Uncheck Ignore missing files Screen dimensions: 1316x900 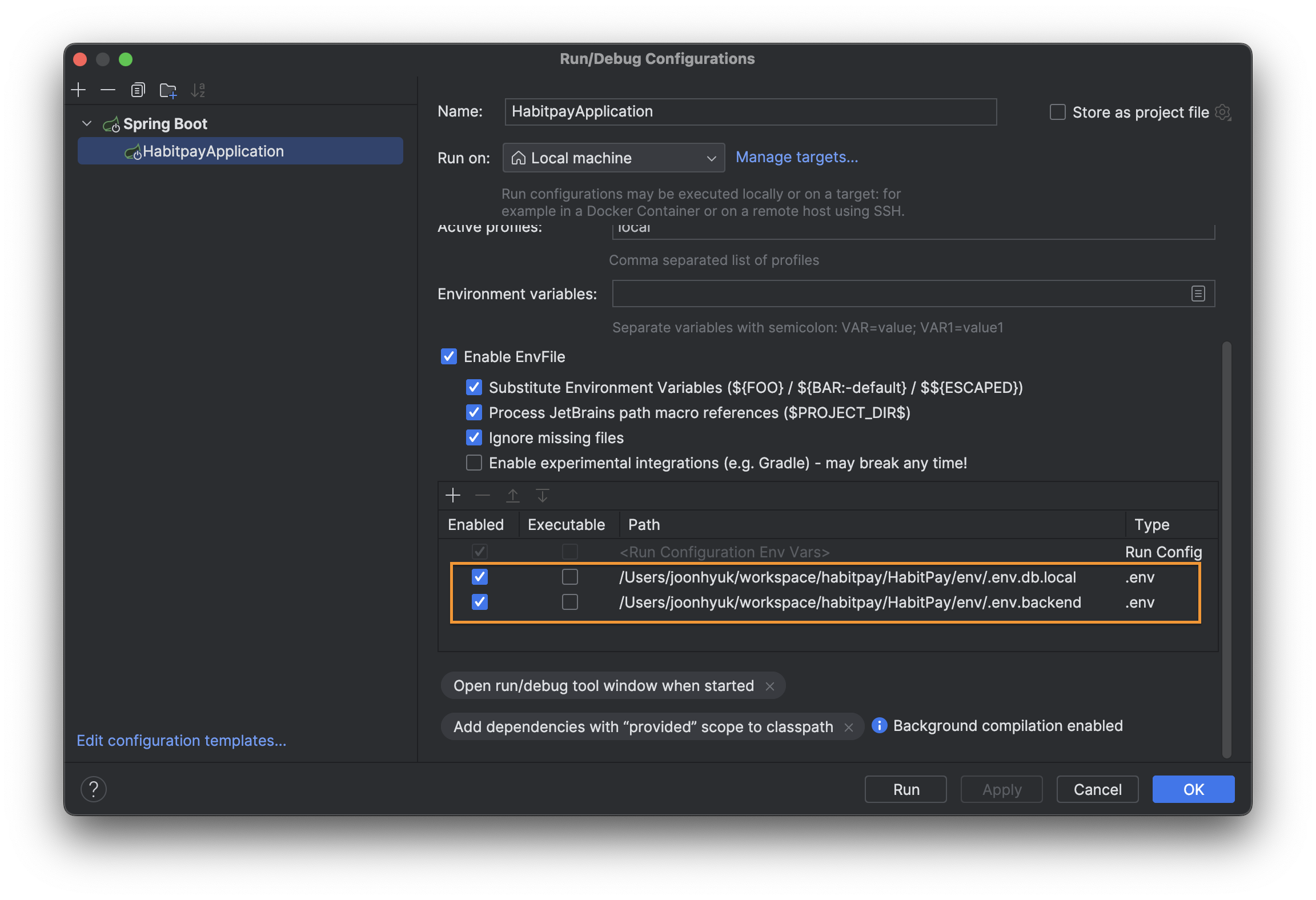tap(474, 438)
